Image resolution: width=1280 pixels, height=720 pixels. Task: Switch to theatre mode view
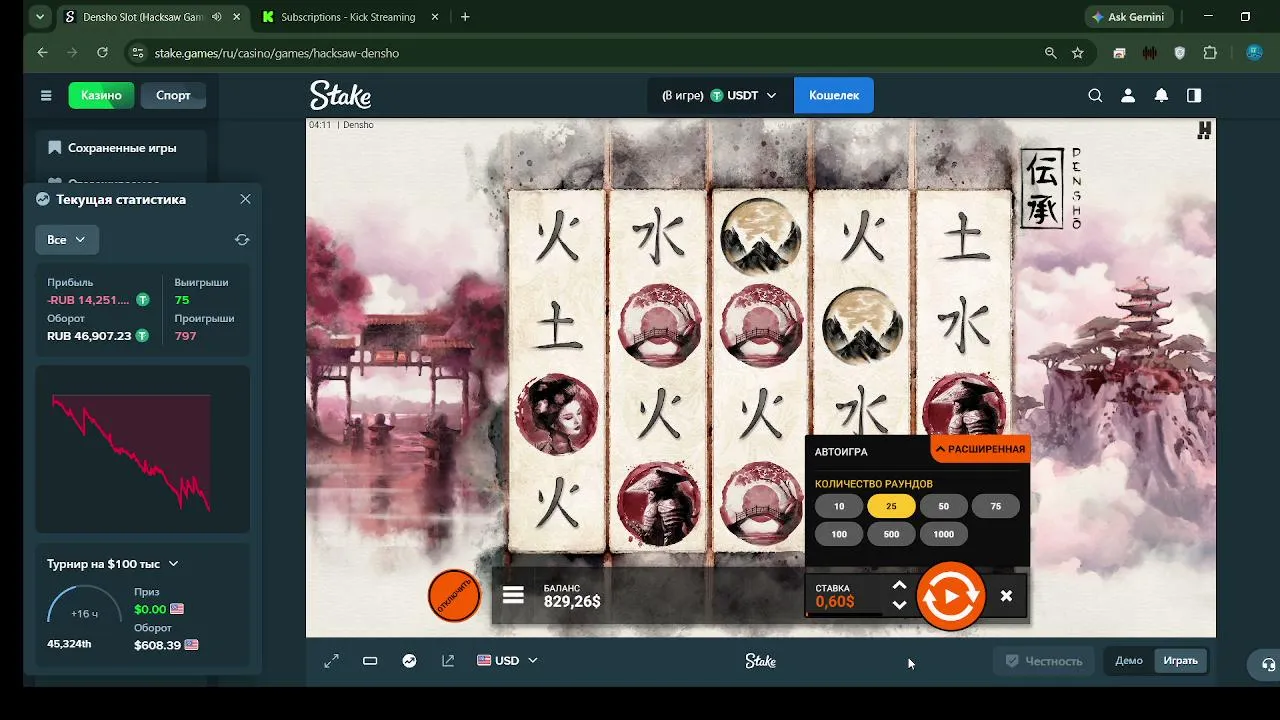tap(370, 661)
